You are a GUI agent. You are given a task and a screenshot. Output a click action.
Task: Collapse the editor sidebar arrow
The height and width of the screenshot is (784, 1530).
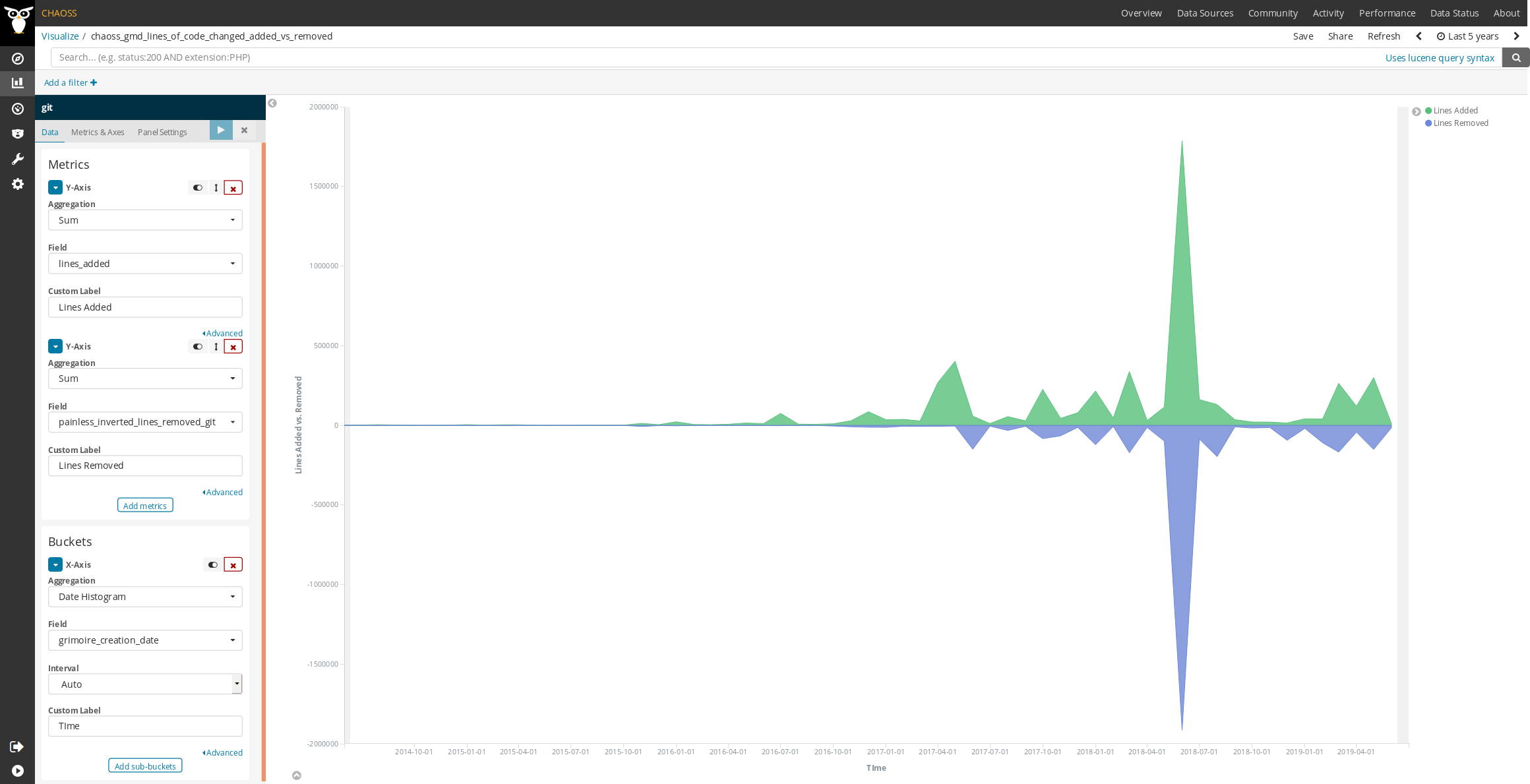pyautogui.click(x=272, y=103)
